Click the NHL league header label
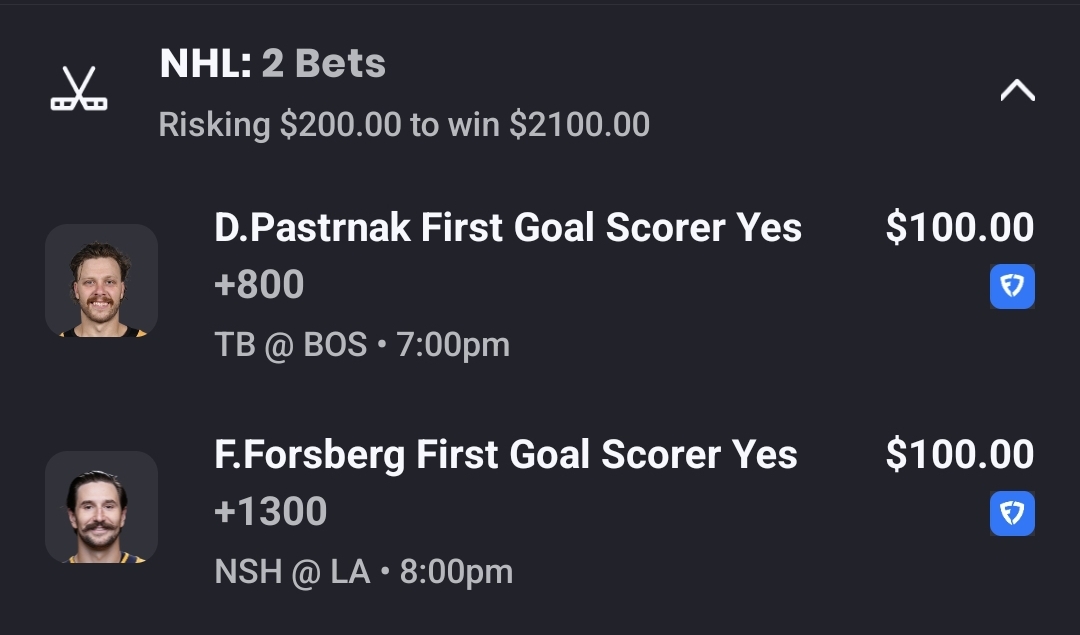 click(205, 64)
